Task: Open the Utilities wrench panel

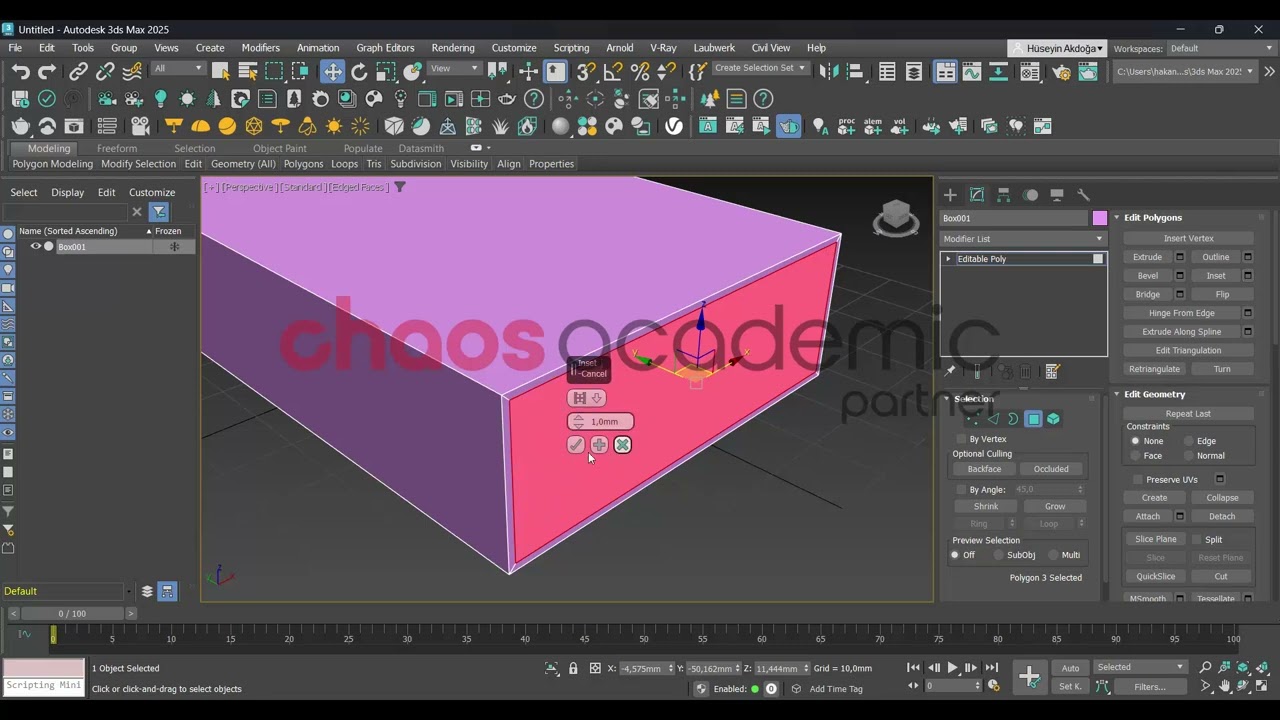Action: pyautogui.click(x=1083, y=195)
